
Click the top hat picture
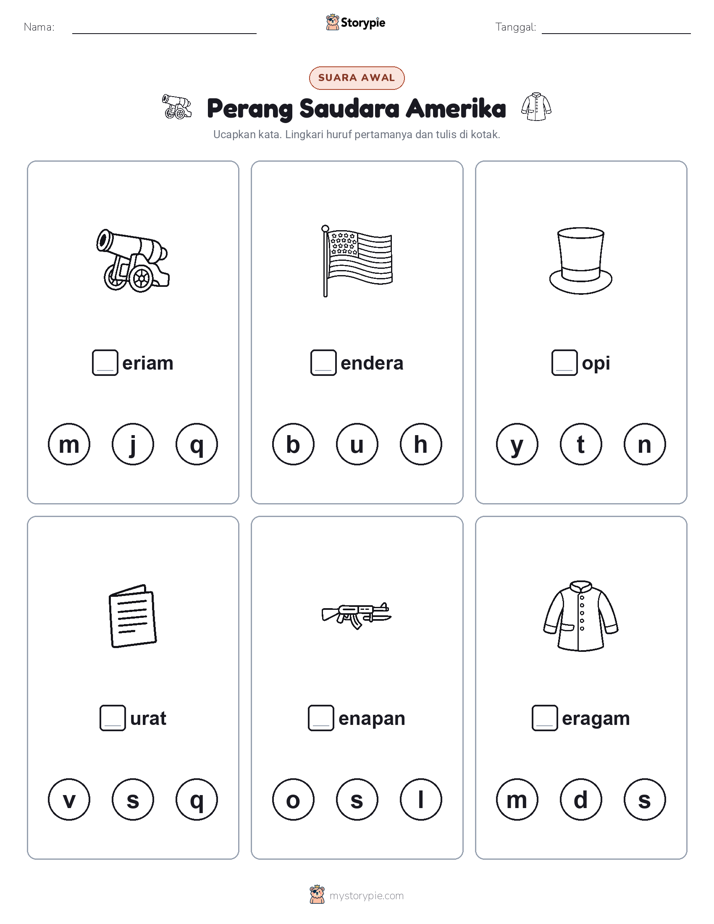(x=581, y=260)
